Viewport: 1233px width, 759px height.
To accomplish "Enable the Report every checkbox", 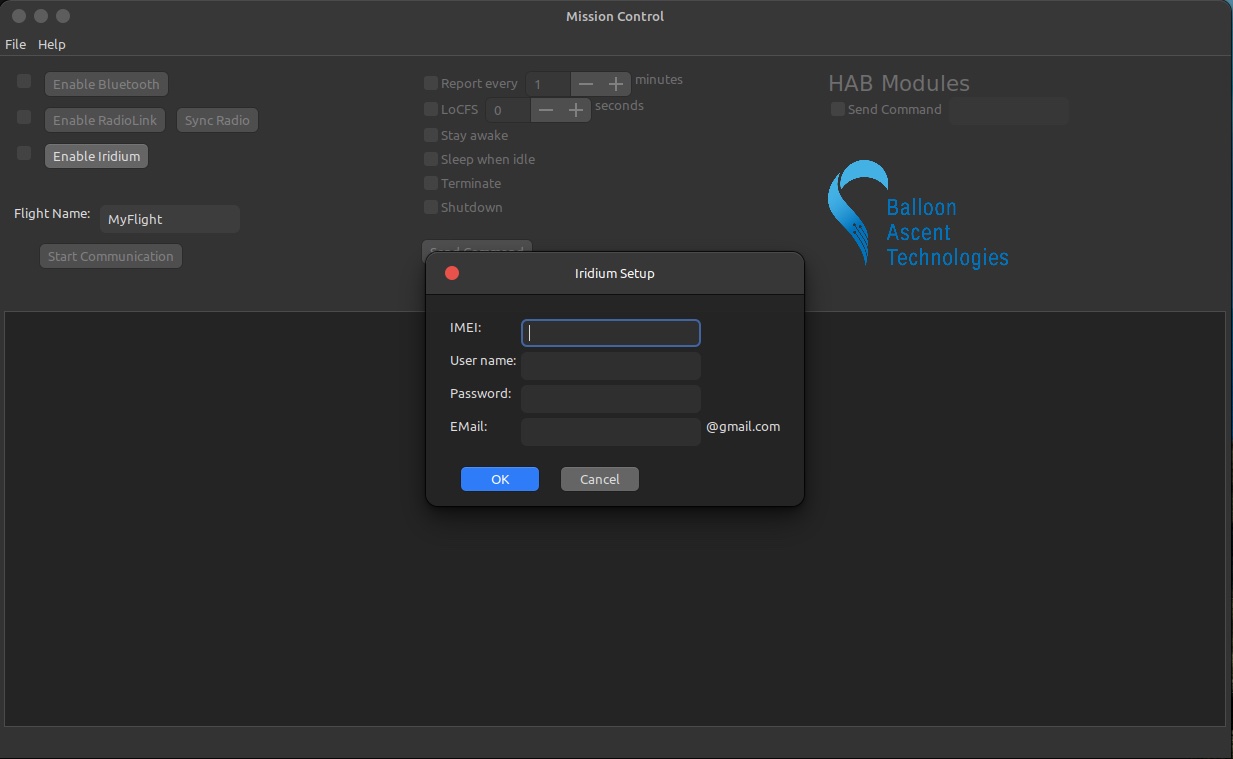I will (430, 83).
